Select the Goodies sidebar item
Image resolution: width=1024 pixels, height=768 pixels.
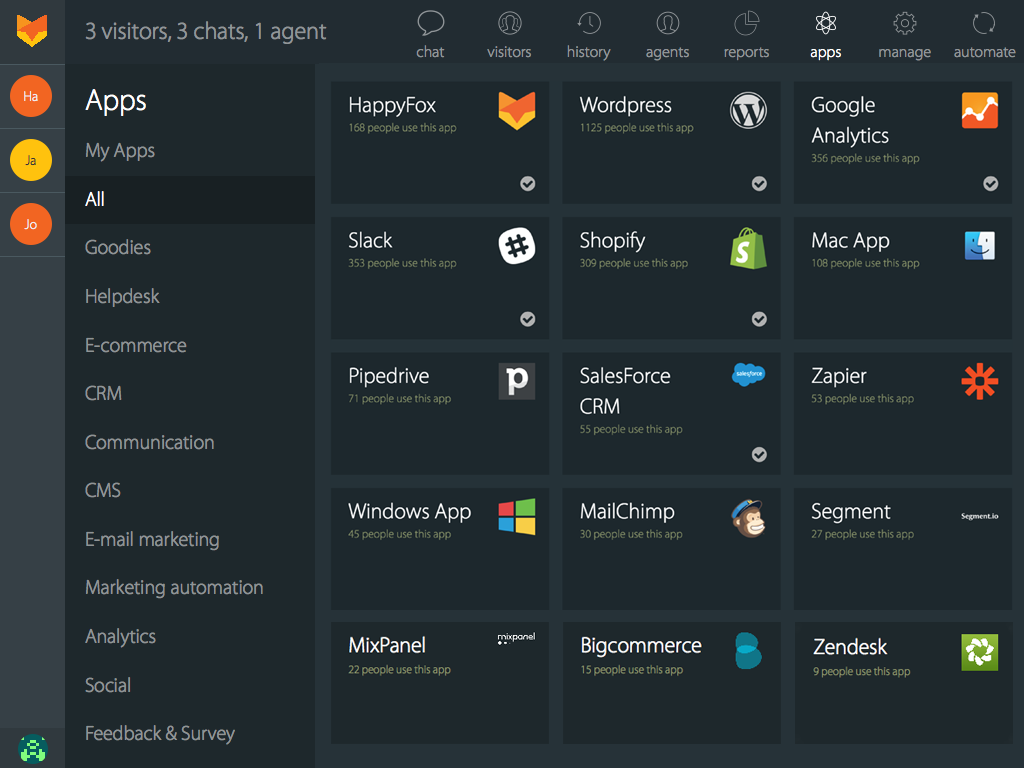[117, 247]
